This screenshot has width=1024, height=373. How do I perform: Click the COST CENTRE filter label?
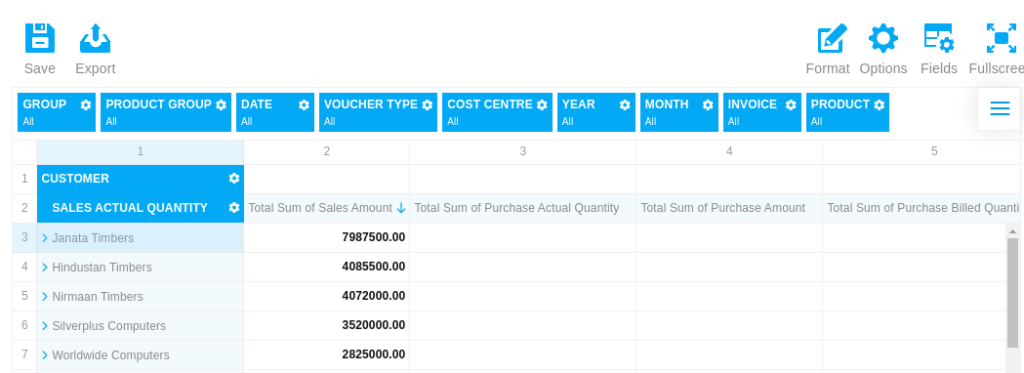click(490, 105)
